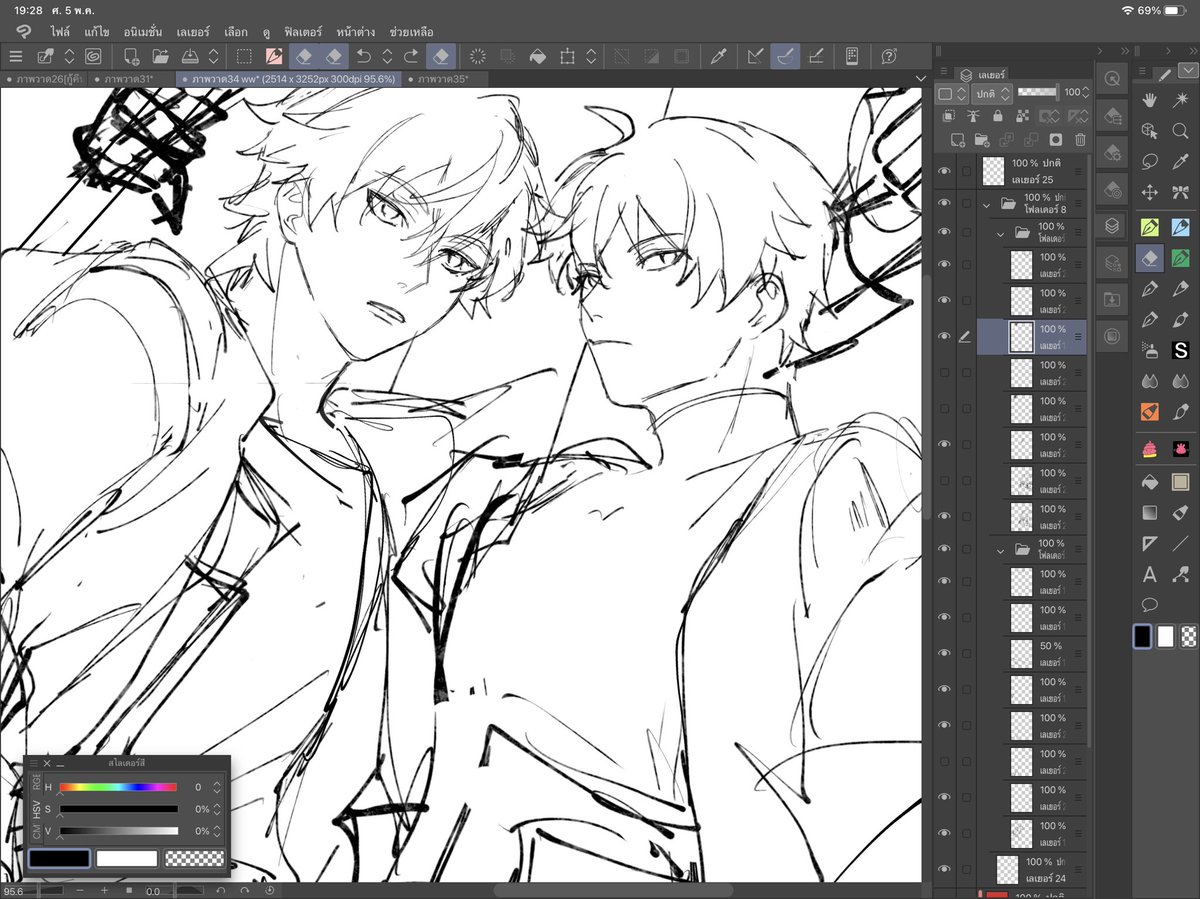The width and height of the screenshot is (1200, 899).
Task: Hide layer เลเยอร์ 25 with eye icon
Action: click(x=944, y=171)
